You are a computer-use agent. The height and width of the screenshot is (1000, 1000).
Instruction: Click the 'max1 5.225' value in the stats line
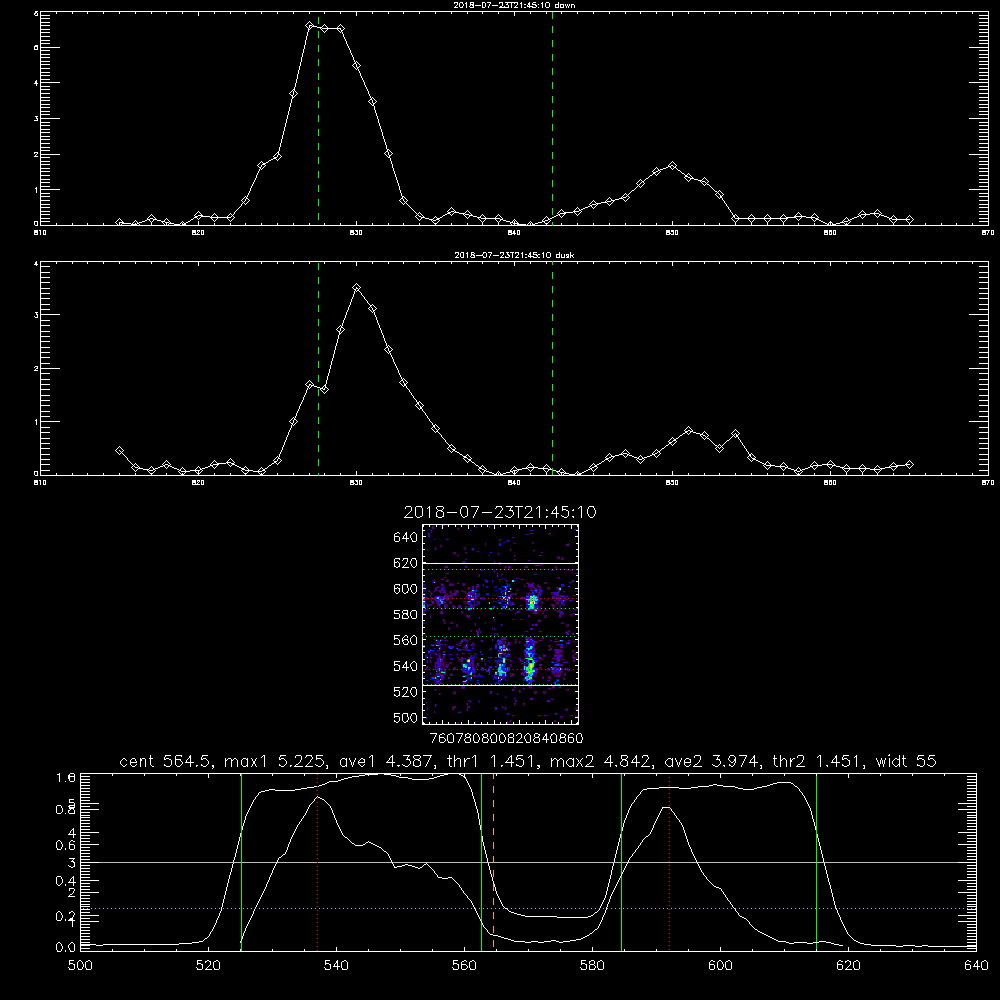(x=277, y=761)
